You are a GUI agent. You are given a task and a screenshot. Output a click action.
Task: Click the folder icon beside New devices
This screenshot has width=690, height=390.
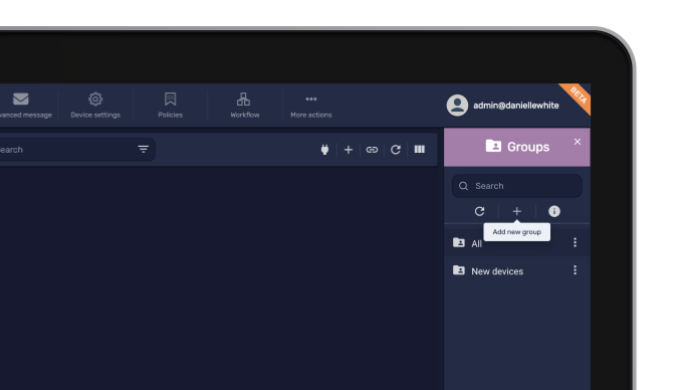pyautogui.click(x=459, y=270)
